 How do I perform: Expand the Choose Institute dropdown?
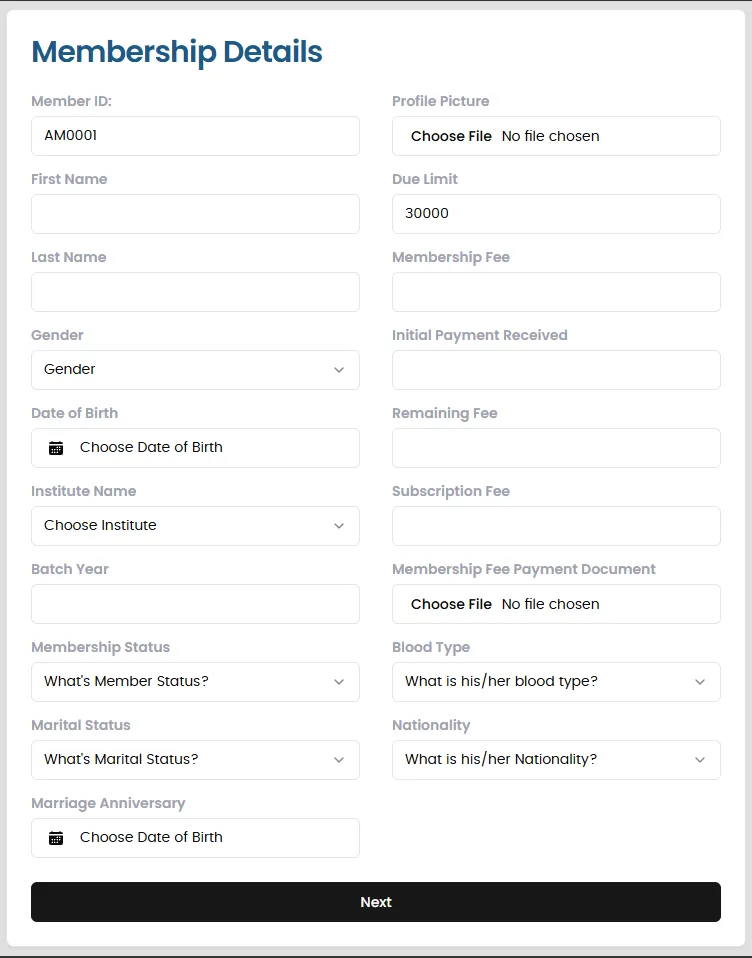point(195,526)
